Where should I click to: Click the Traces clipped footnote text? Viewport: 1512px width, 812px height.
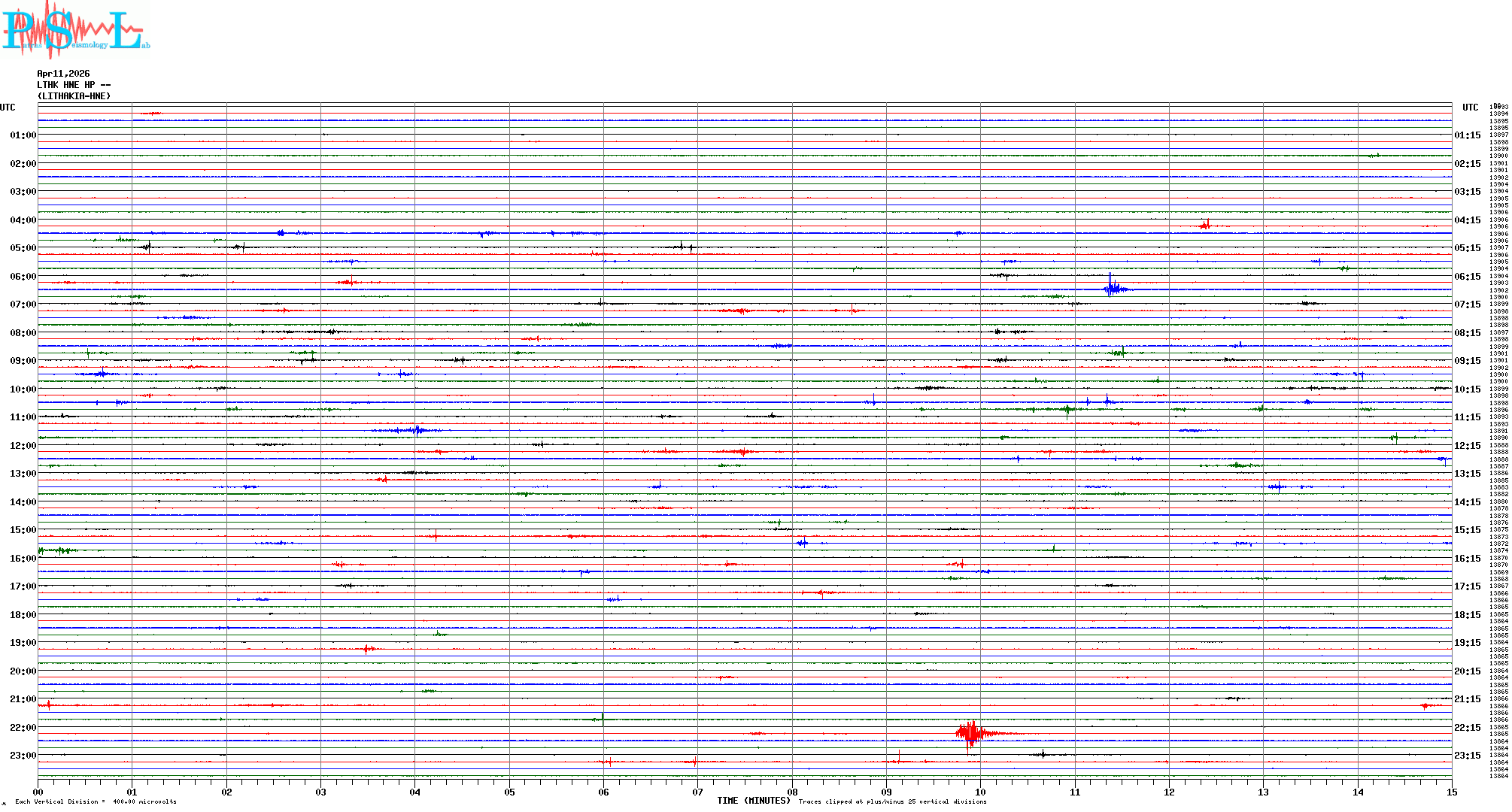click(x=892, y=801)
